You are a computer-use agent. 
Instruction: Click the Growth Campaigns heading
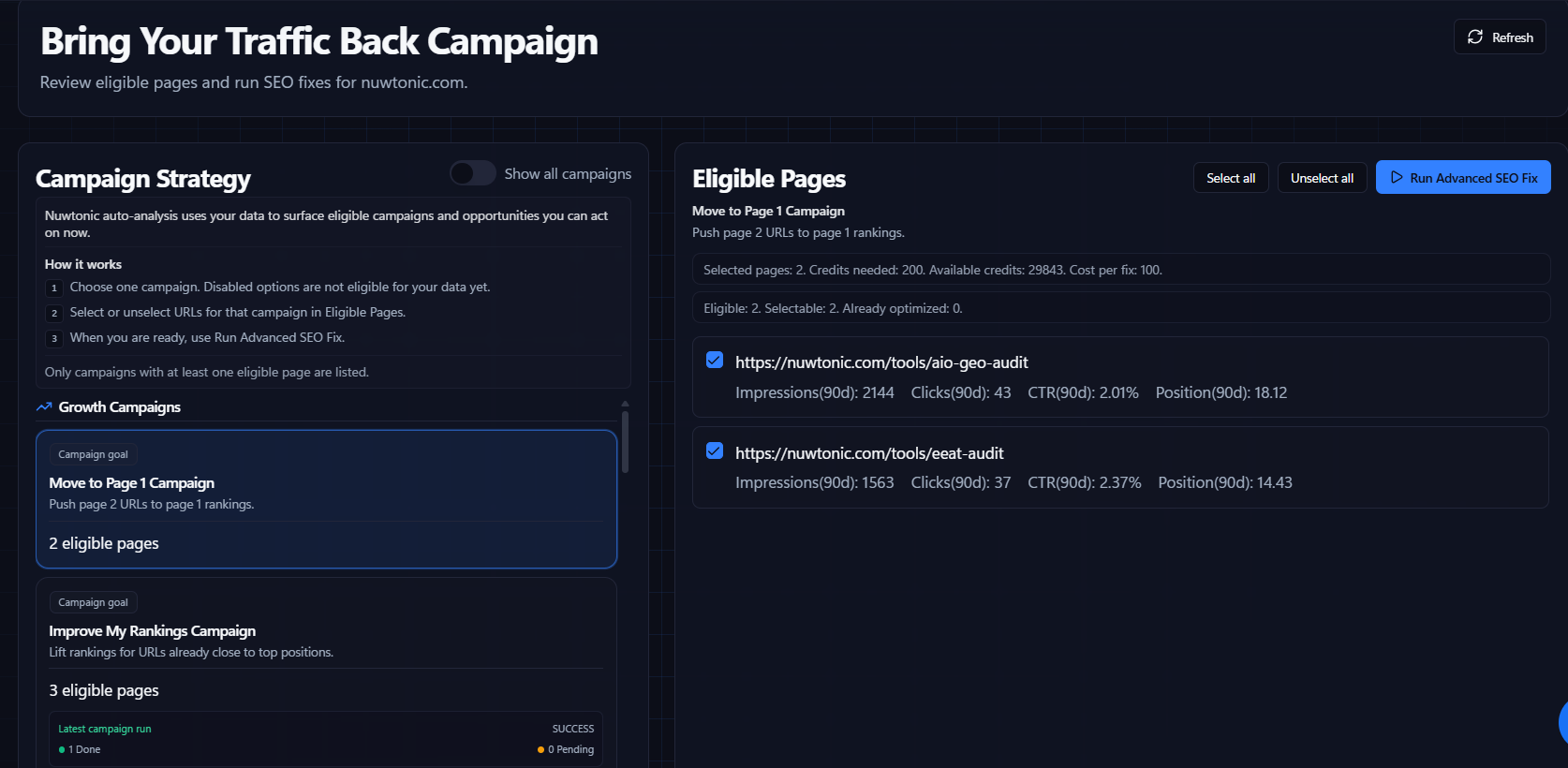tap(120, 406)
